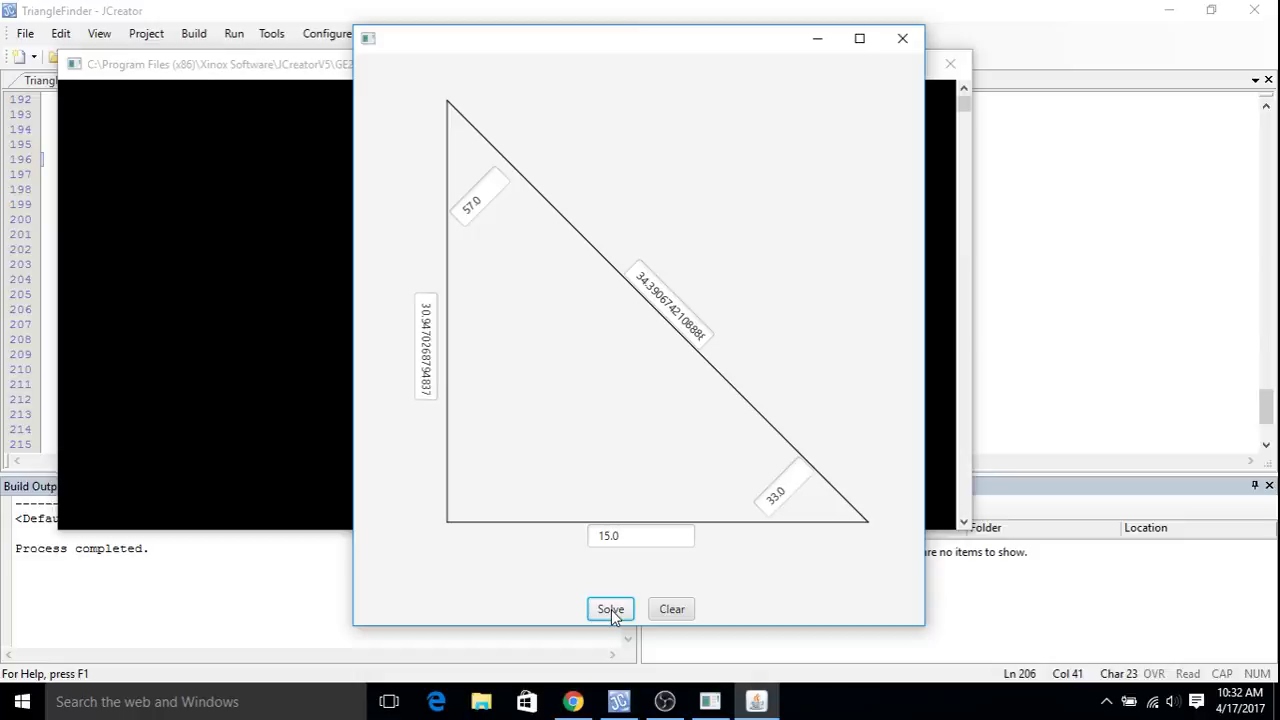The height and width of the screenshot is (720, 1280).
Task: Expand the New File dropdown arrow
Action: pos(33,57)
